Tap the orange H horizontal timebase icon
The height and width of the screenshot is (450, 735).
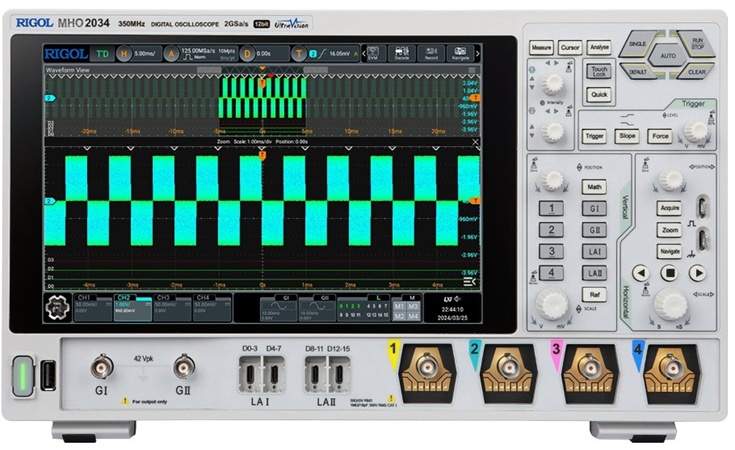124,53
